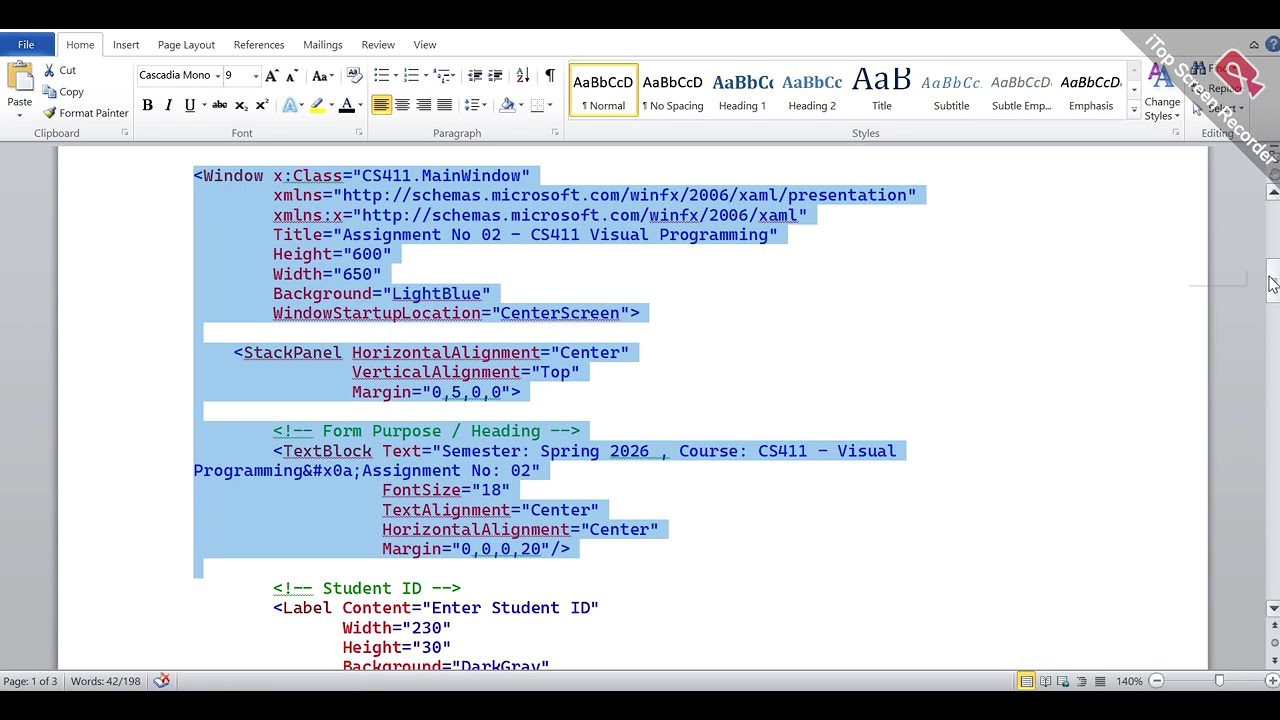Apply paragraph shading with paint bucket
1280x720 pixels.
point(507,105)
